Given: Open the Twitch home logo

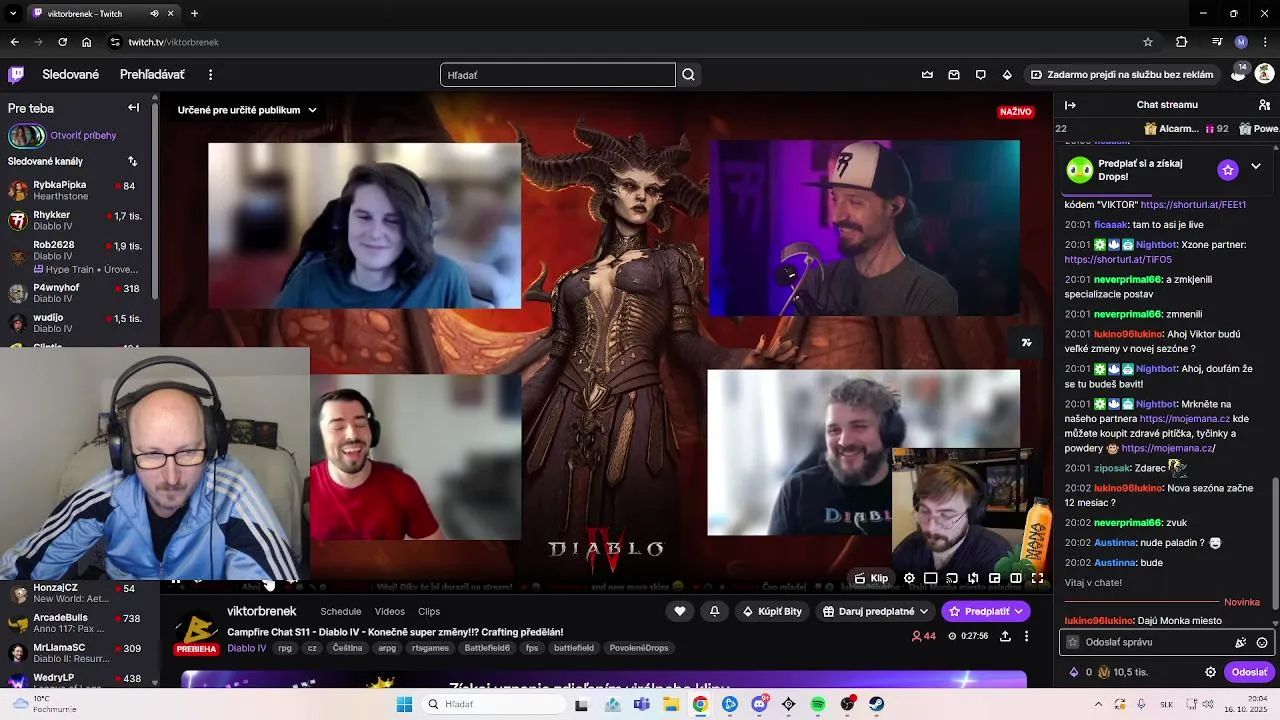Looking at the screenshot, I should click(16, 74).
